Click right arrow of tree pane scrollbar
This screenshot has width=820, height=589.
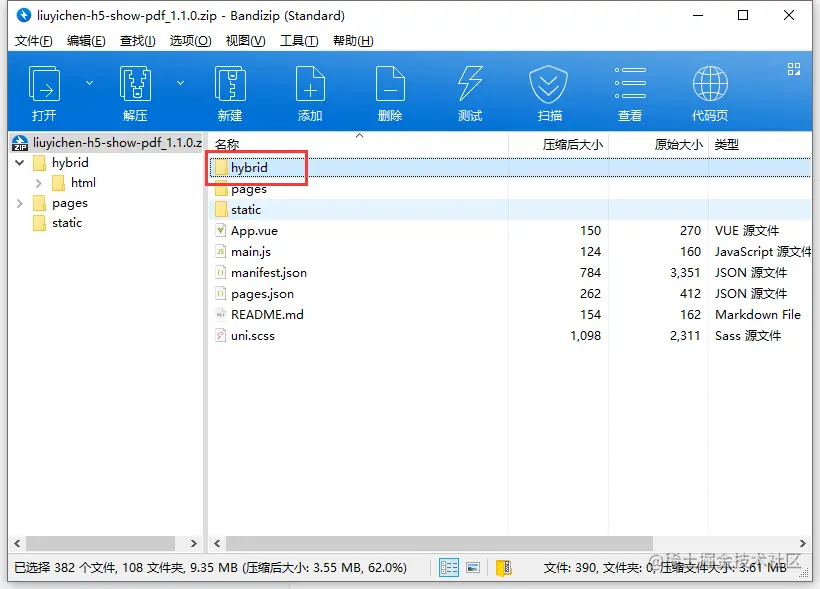pos(194,543)
